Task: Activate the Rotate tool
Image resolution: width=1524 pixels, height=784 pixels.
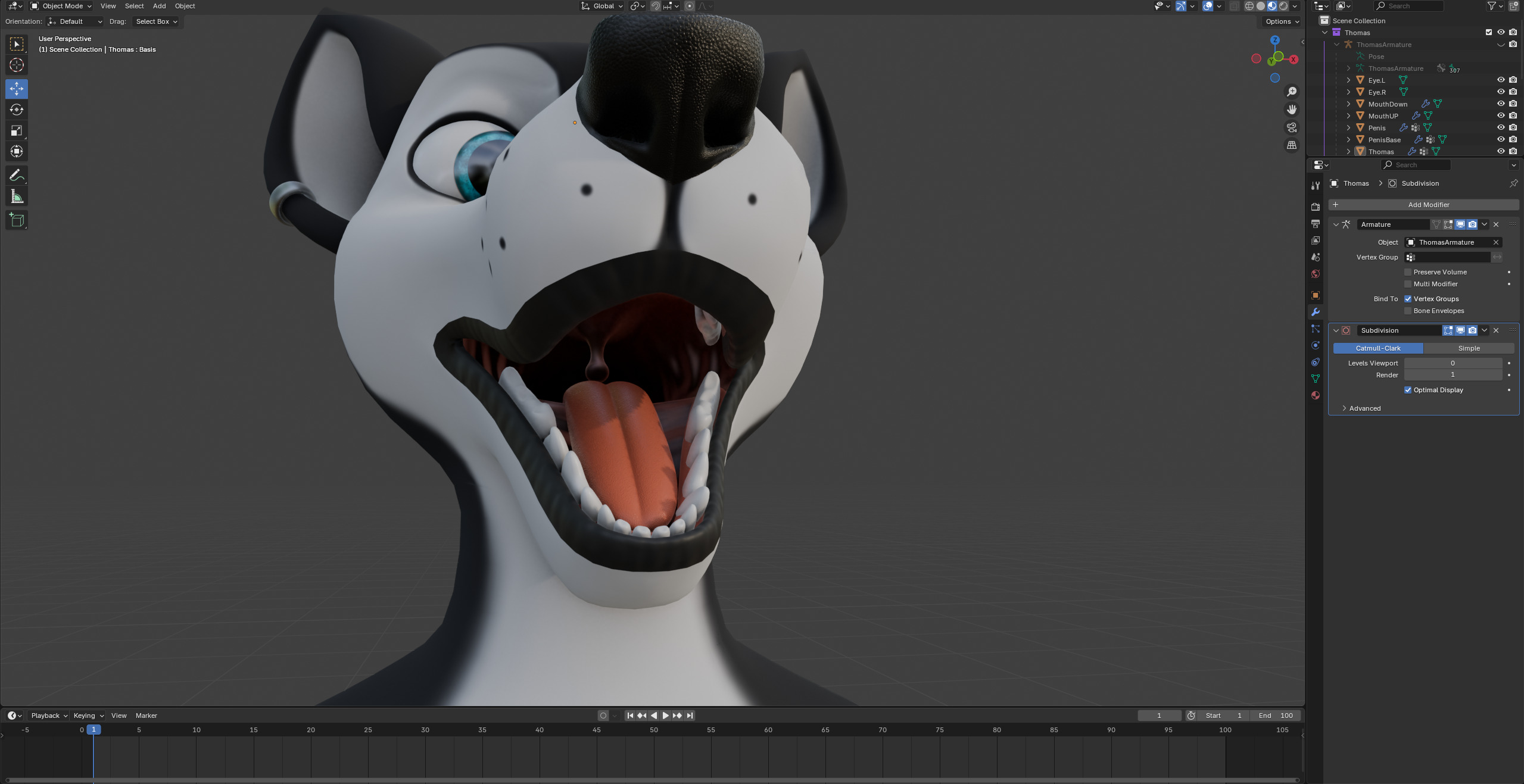Action: [x=17, y=110]
